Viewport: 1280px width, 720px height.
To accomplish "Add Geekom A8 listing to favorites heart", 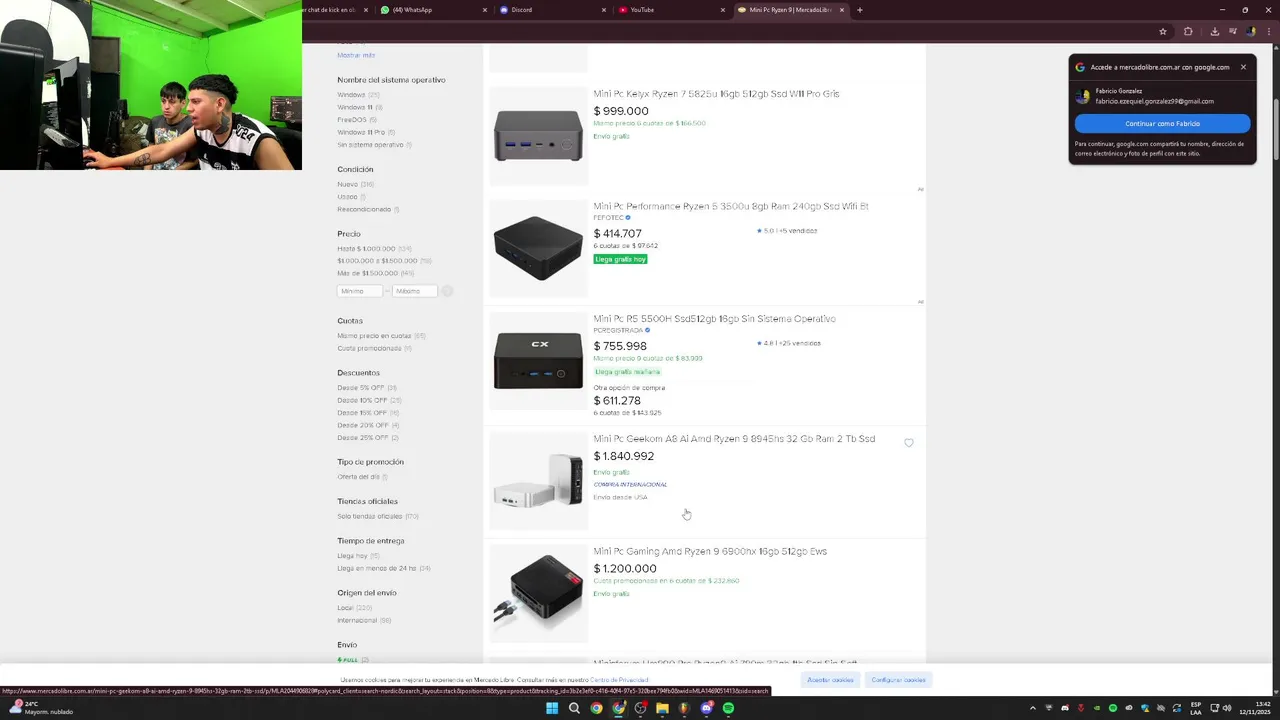I will click(x=908, y=443).
